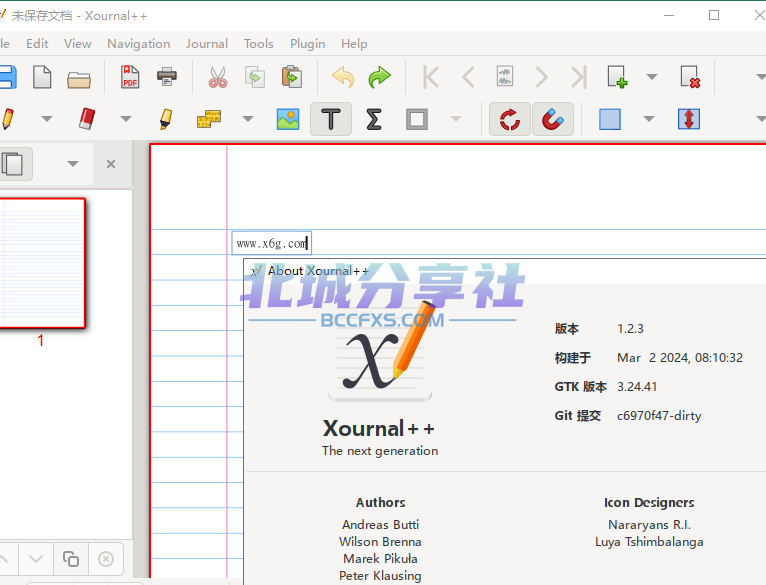Viewport: 766px width, 585px height.
Task: Select the Text tool
Action: 331,119
